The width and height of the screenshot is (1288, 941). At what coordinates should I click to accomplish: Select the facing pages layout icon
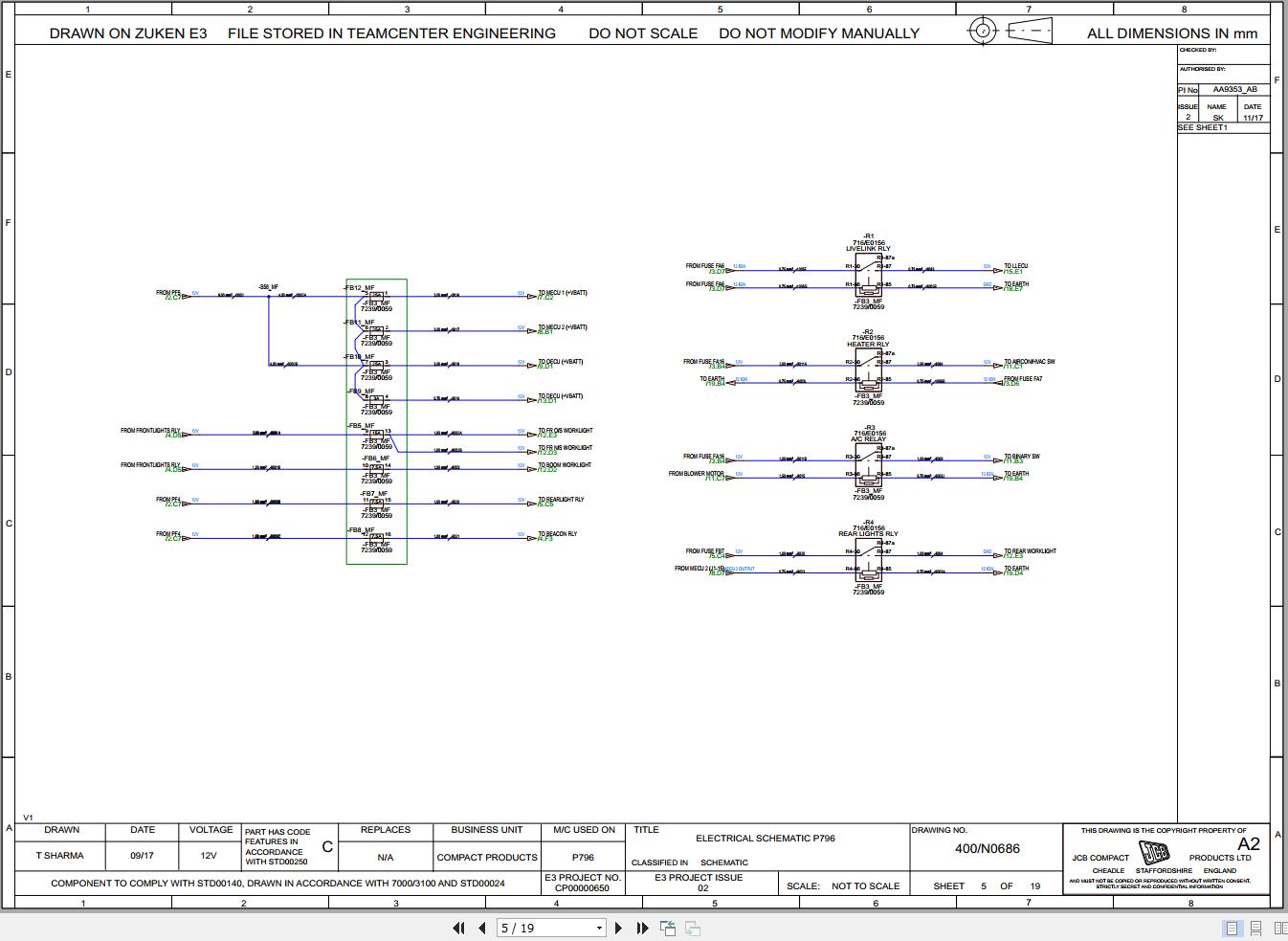(1280, 928)
